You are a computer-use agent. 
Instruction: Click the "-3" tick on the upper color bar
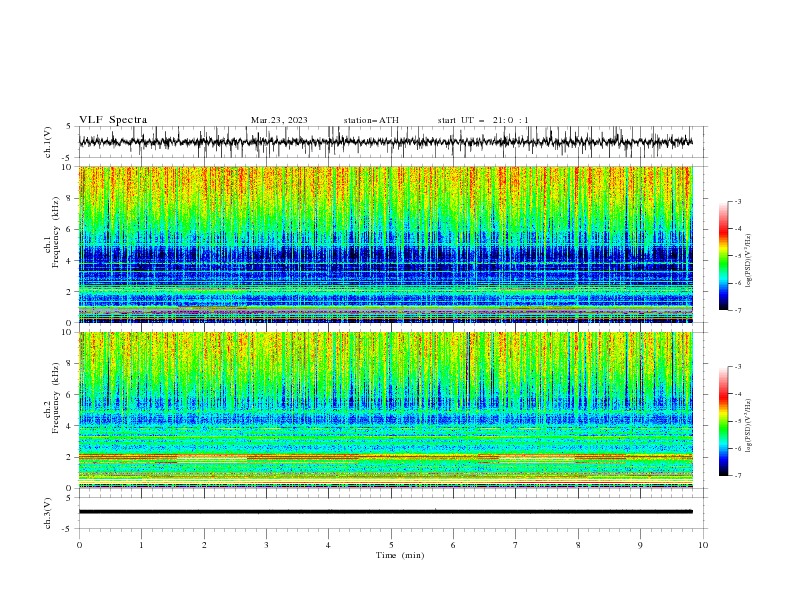(737, 201)
